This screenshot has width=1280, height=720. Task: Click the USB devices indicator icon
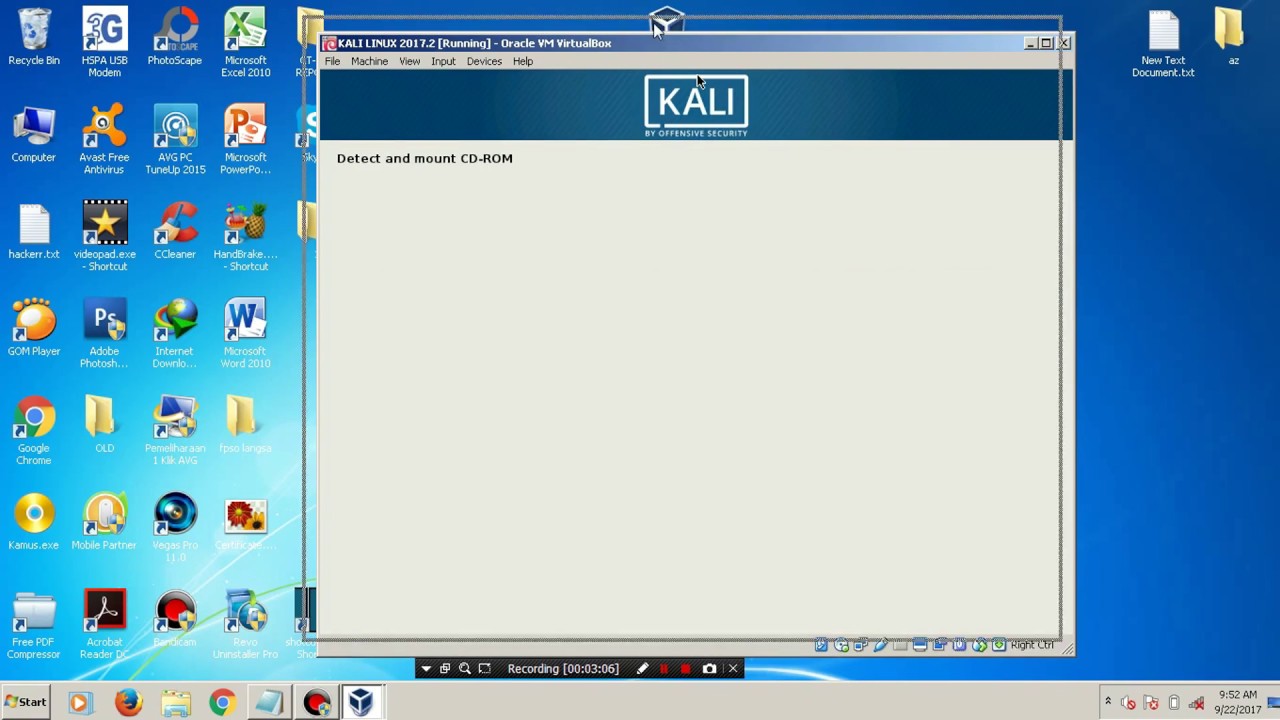pos(881,645)
